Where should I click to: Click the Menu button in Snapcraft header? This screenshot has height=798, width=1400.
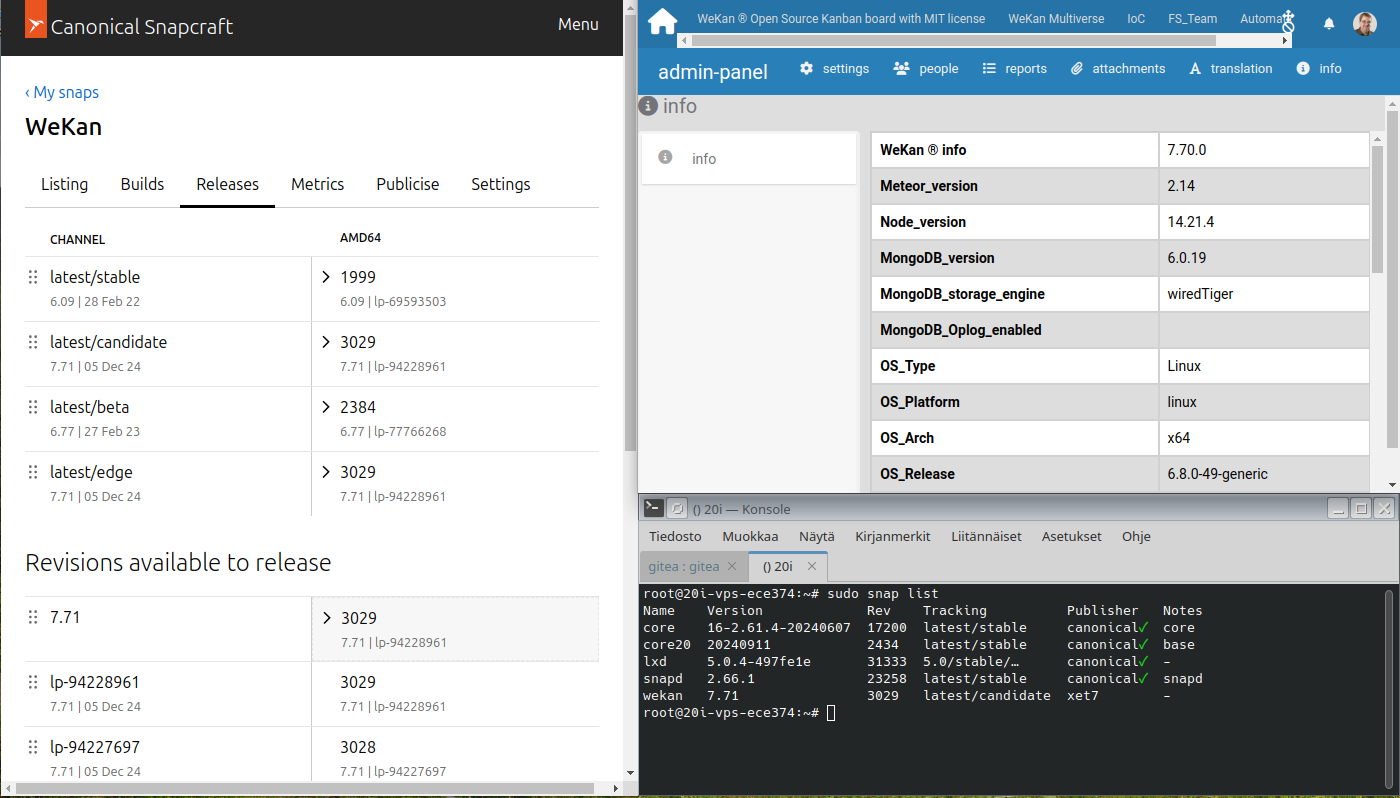click(578, 24)
